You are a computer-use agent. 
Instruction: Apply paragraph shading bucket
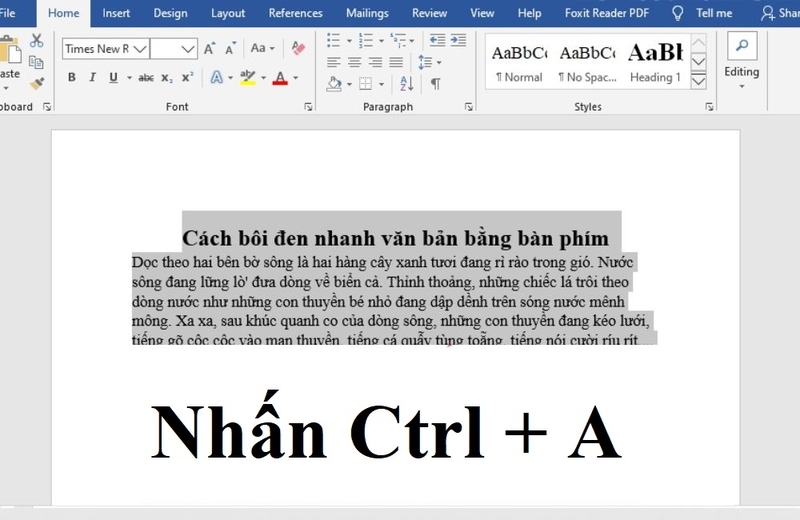coord(334,84)
